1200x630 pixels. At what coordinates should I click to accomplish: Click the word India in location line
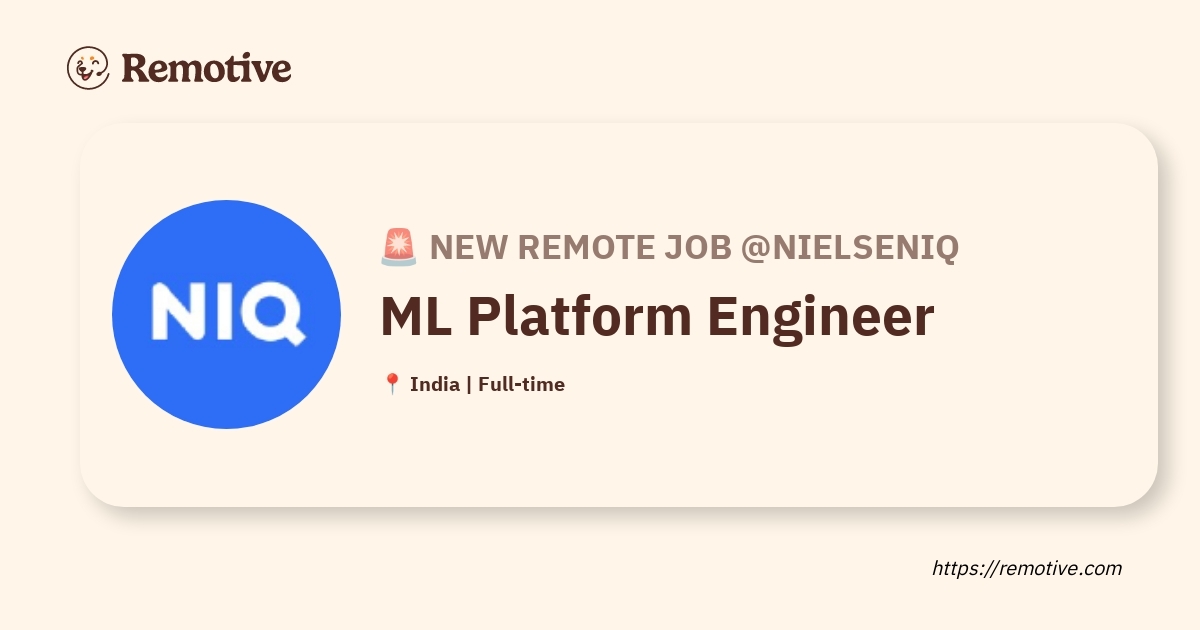coord(435,384)
